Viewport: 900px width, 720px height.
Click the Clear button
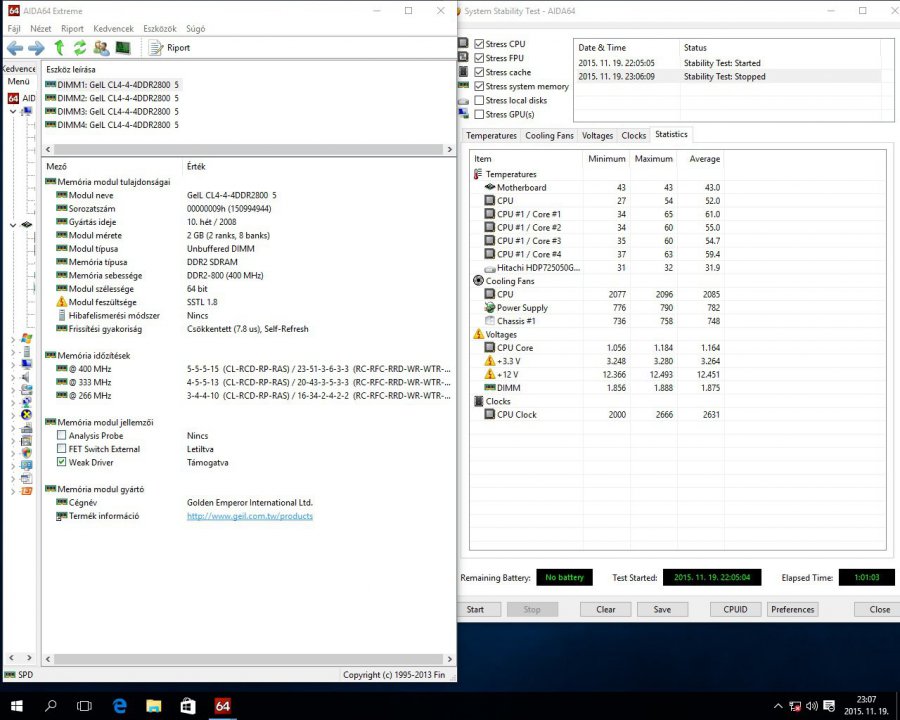[x=606, y=609]
